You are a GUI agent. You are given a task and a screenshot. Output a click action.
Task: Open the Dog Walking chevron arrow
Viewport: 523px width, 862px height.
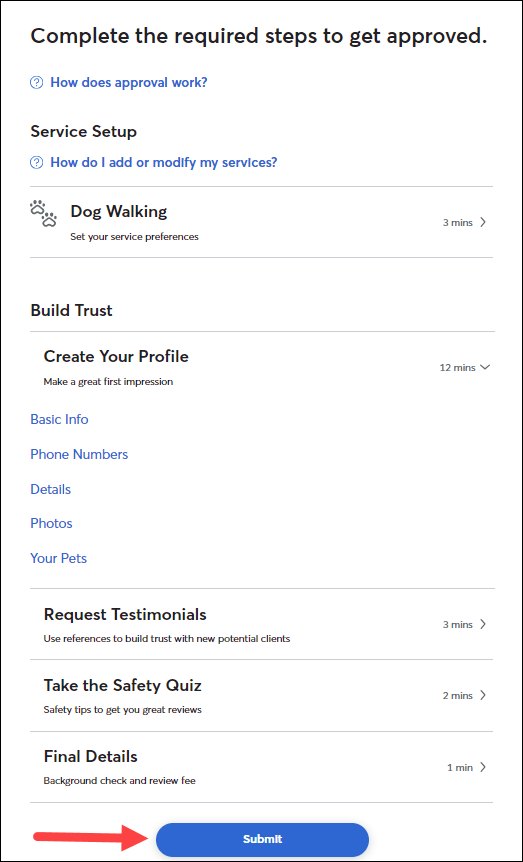(483, 223)
